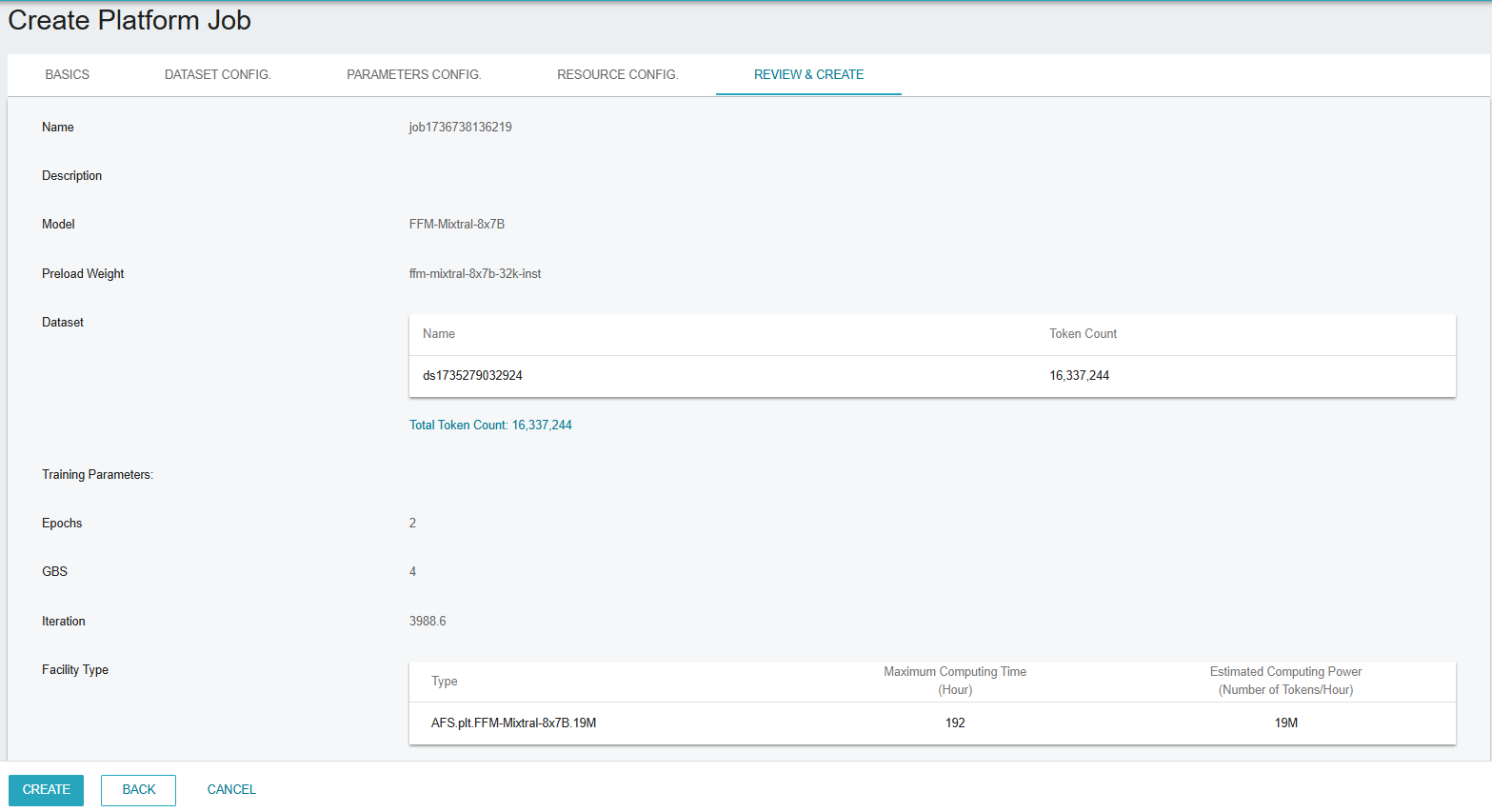1492x812 pixels.
Task: Click the Iteration label
Action: pos(64,621)
